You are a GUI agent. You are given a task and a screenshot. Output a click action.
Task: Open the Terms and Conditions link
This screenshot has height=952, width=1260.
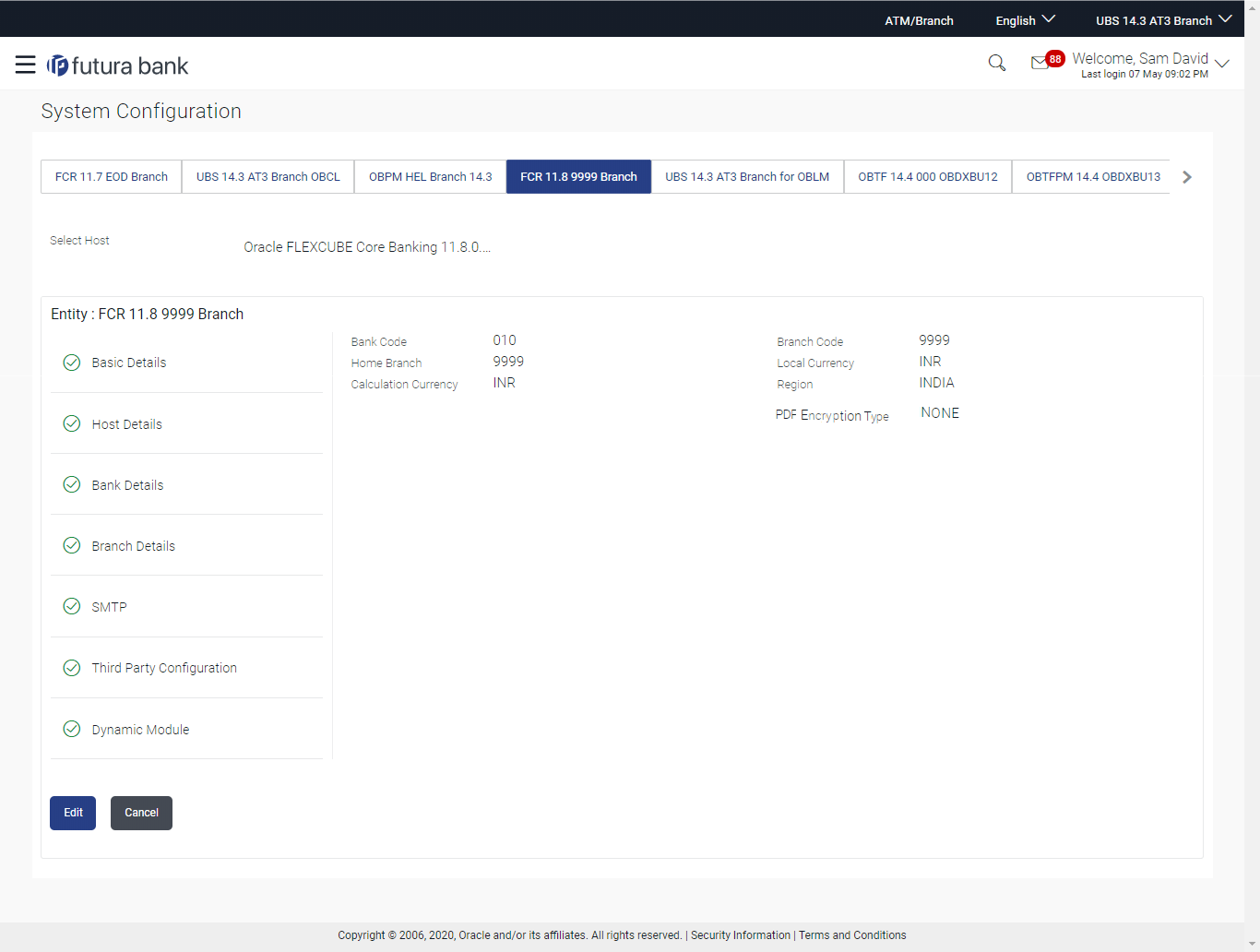click(852, 935)
